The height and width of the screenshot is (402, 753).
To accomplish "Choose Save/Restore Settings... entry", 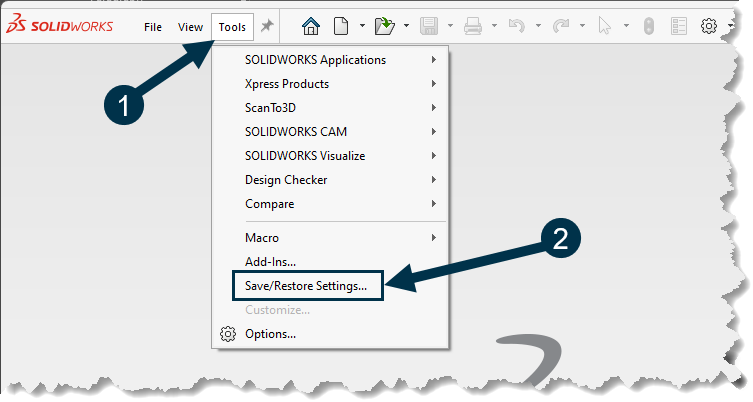I will pyautogui.click(x=308, y=286).
